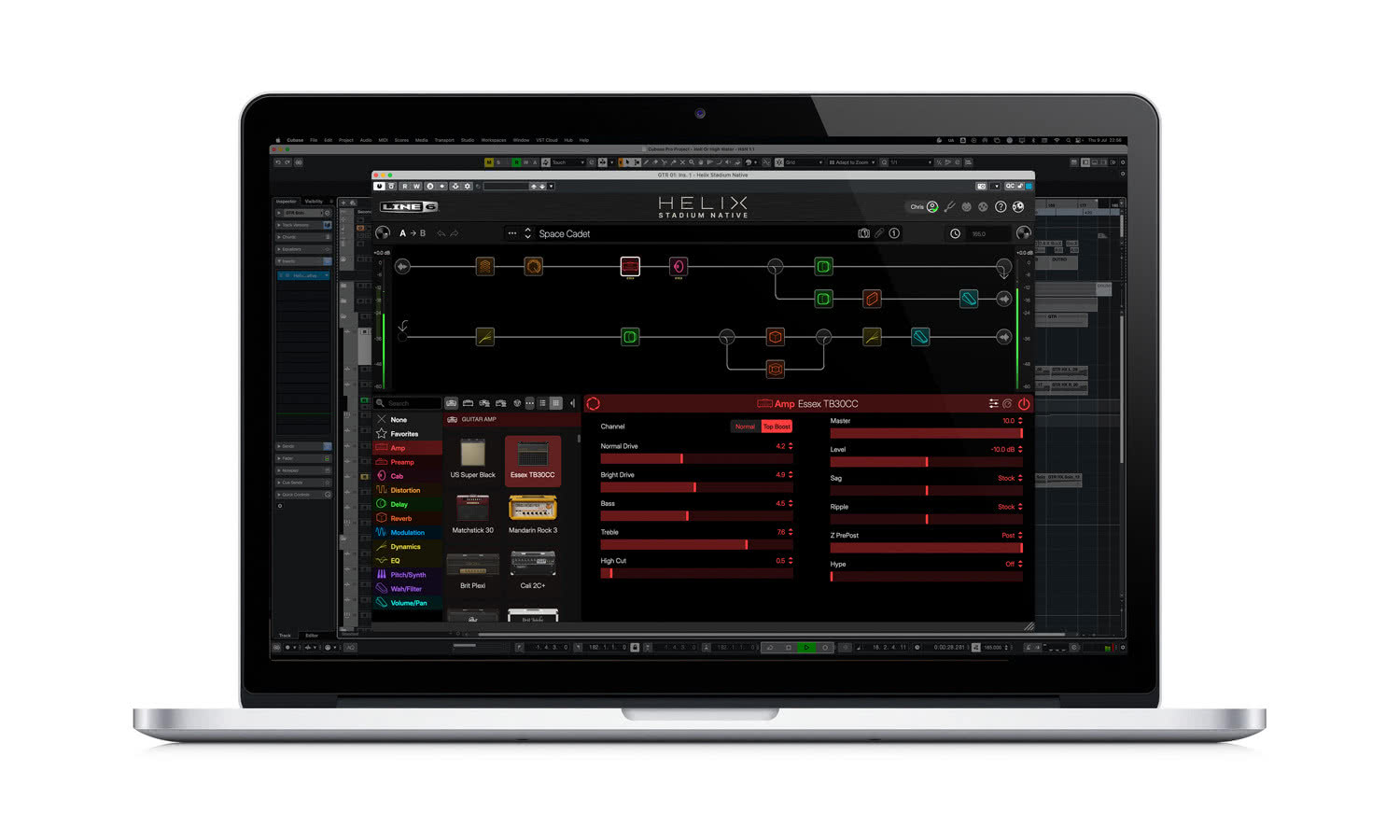This screenshot has width=1400, height=840.
Task: Toggle Read automation R in plugin toolbar
Action: 405,186
